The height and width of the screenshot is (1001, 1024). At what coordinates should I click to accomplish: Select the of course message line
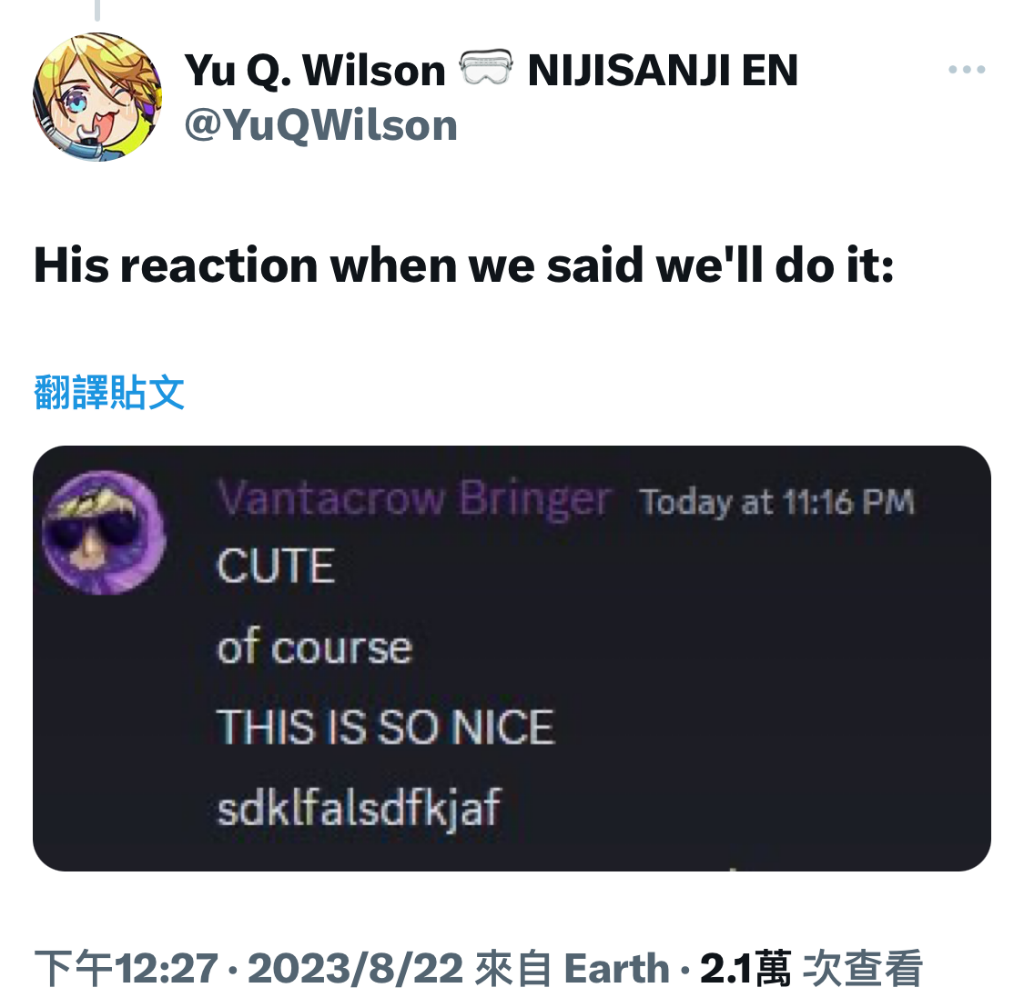coord(315,646)
